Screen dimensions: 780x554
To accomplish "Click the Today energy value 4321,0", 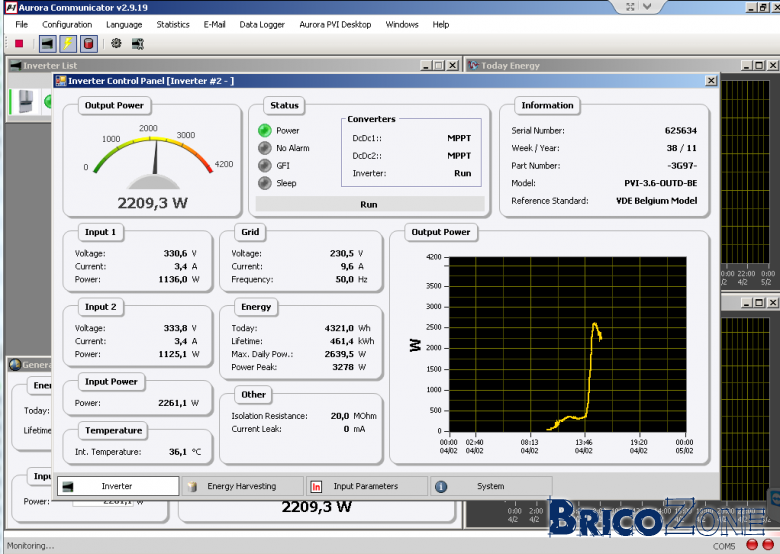I will click(339, 328).
